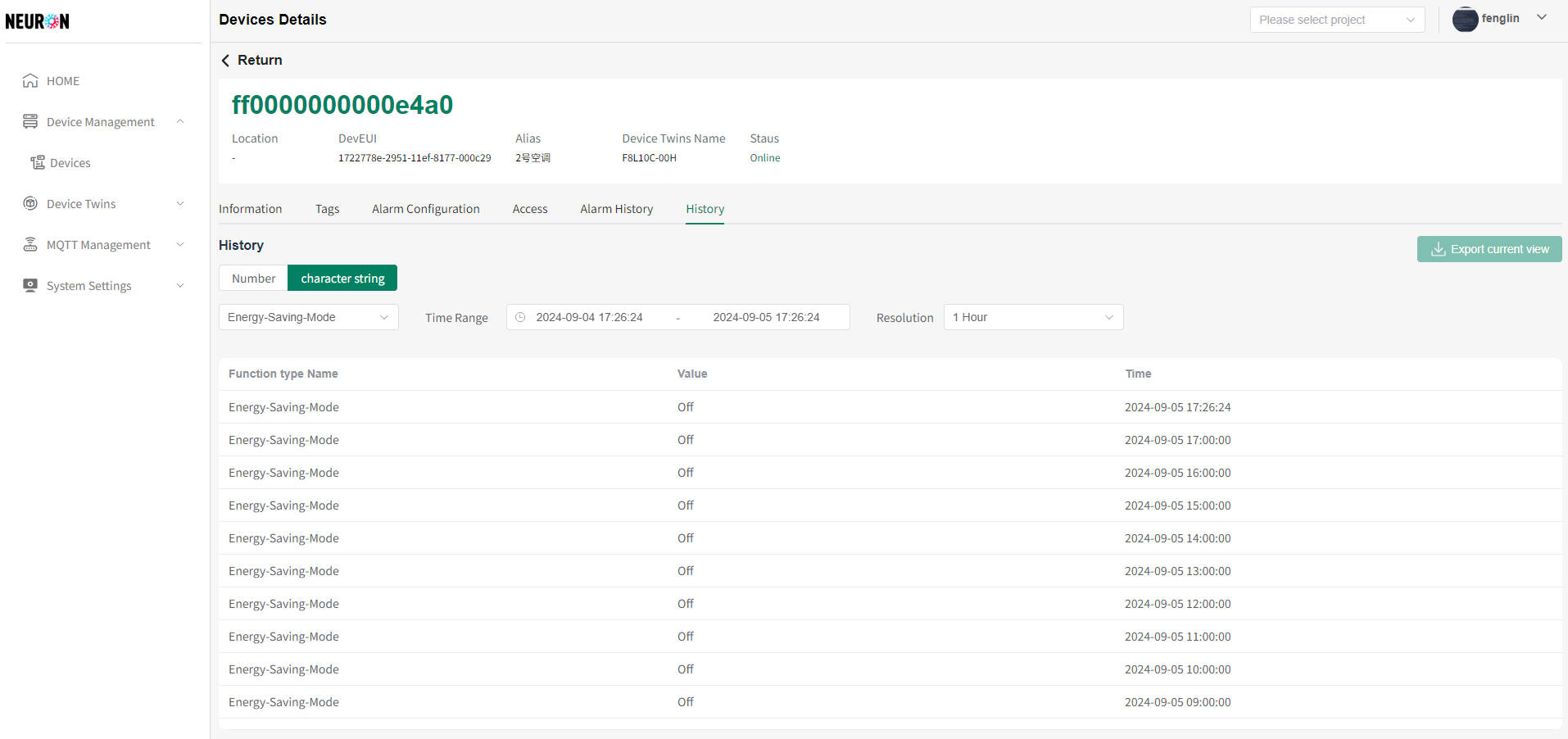Collapse the Device Management menu
The height and width of the screenshot is (739, 1568).
click(180, 121)
